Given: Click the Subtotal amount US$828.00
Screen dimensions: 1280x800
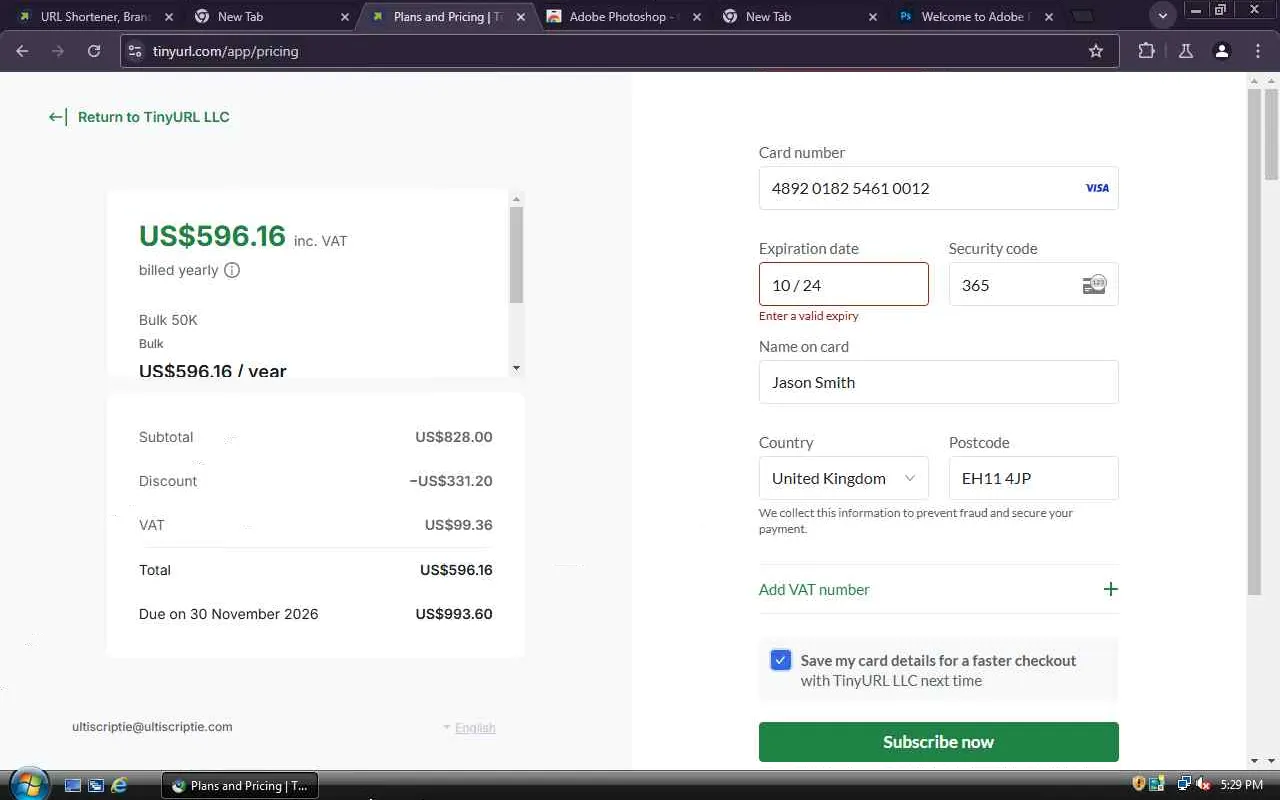Looking at the screenshot, I should pos(454,437).
